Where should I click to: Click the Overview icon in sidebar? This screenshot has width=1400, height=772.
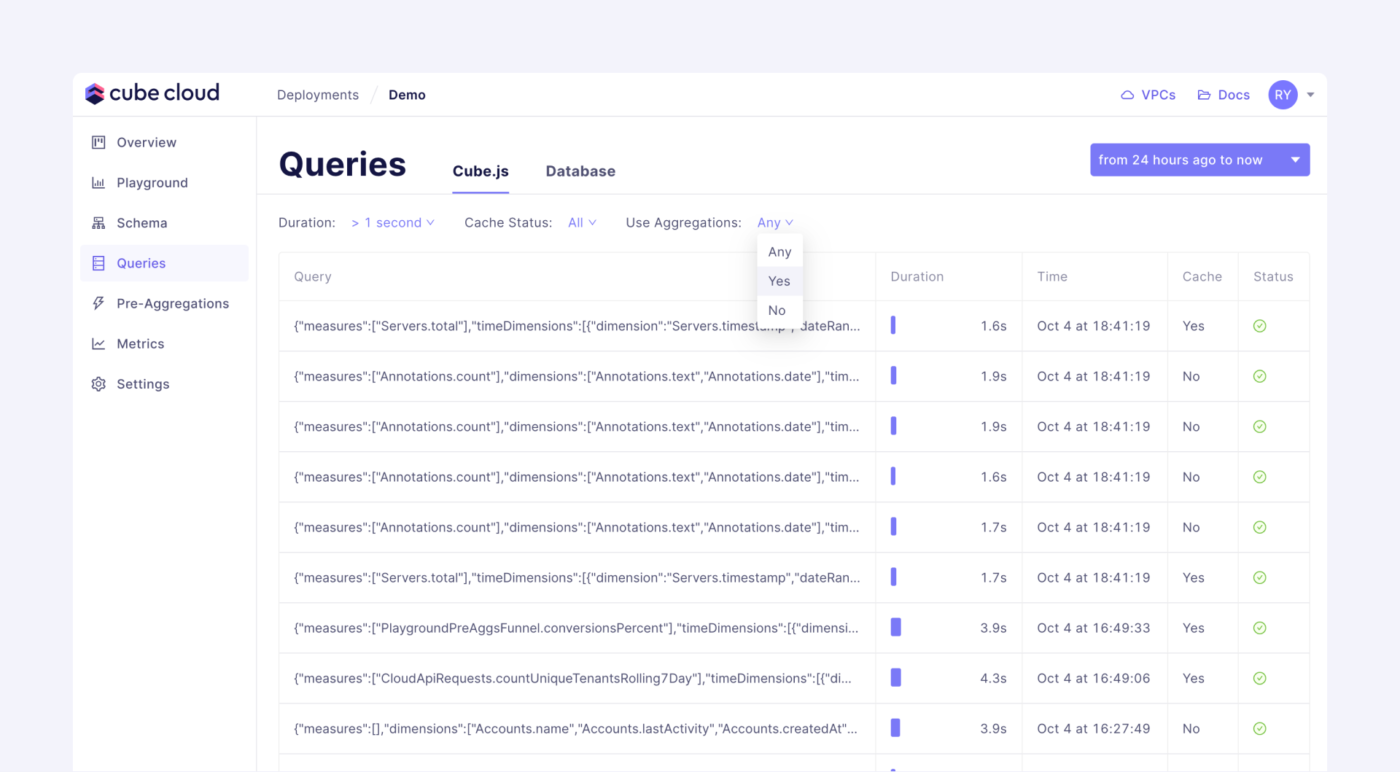[98, 143]
